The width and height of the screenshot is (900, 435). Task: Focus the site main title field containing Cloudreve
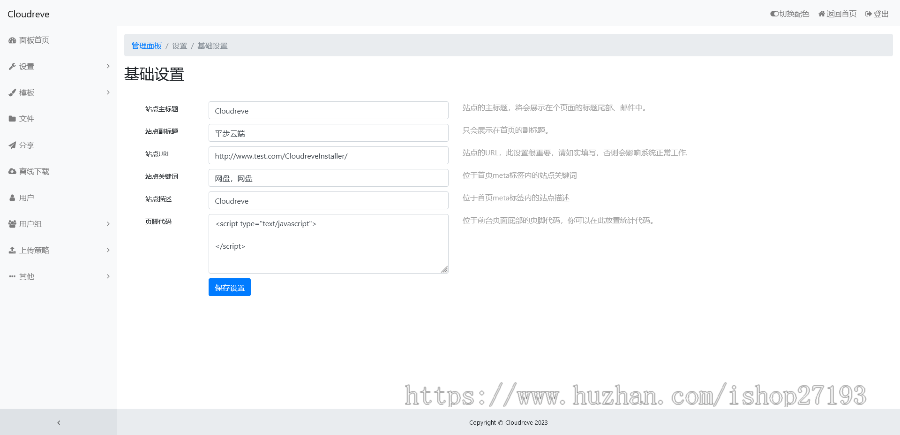(x=328, y=111)
